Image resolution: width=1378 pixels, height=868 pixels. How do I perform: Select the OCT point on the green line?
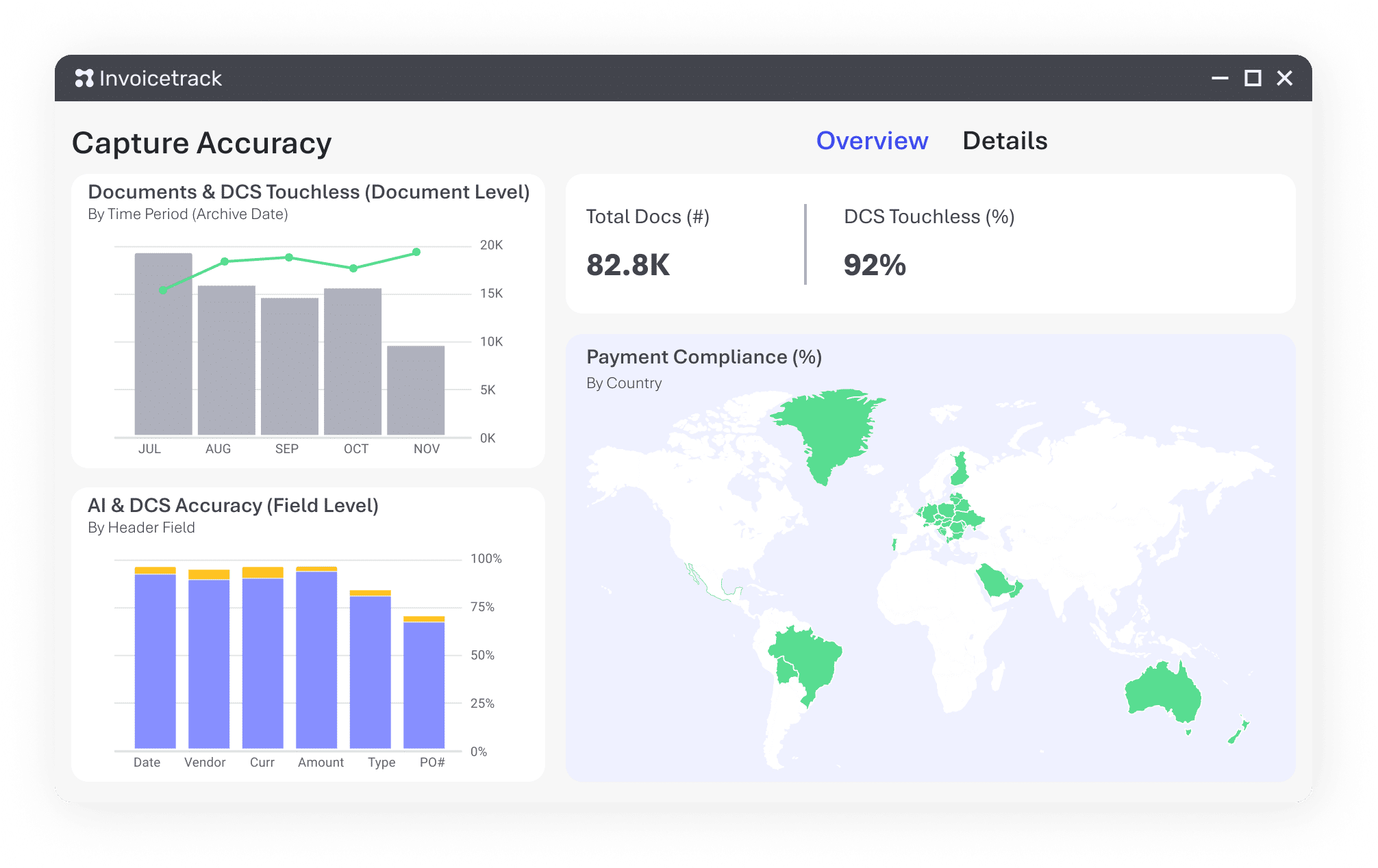click(353, 268)
